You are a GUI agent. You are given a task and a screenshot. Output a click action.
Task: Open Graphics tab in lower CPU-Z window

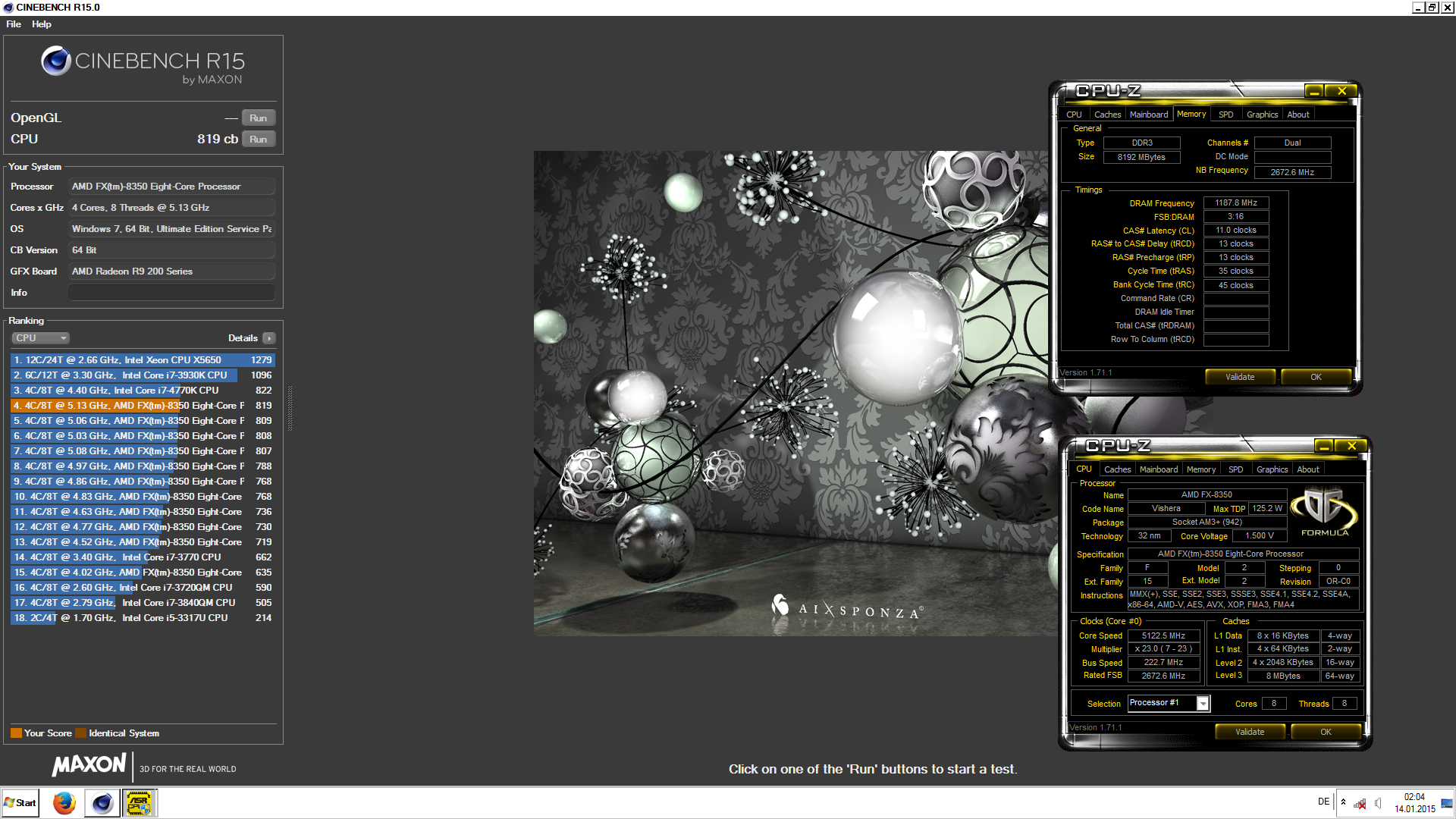(1272, 469)
